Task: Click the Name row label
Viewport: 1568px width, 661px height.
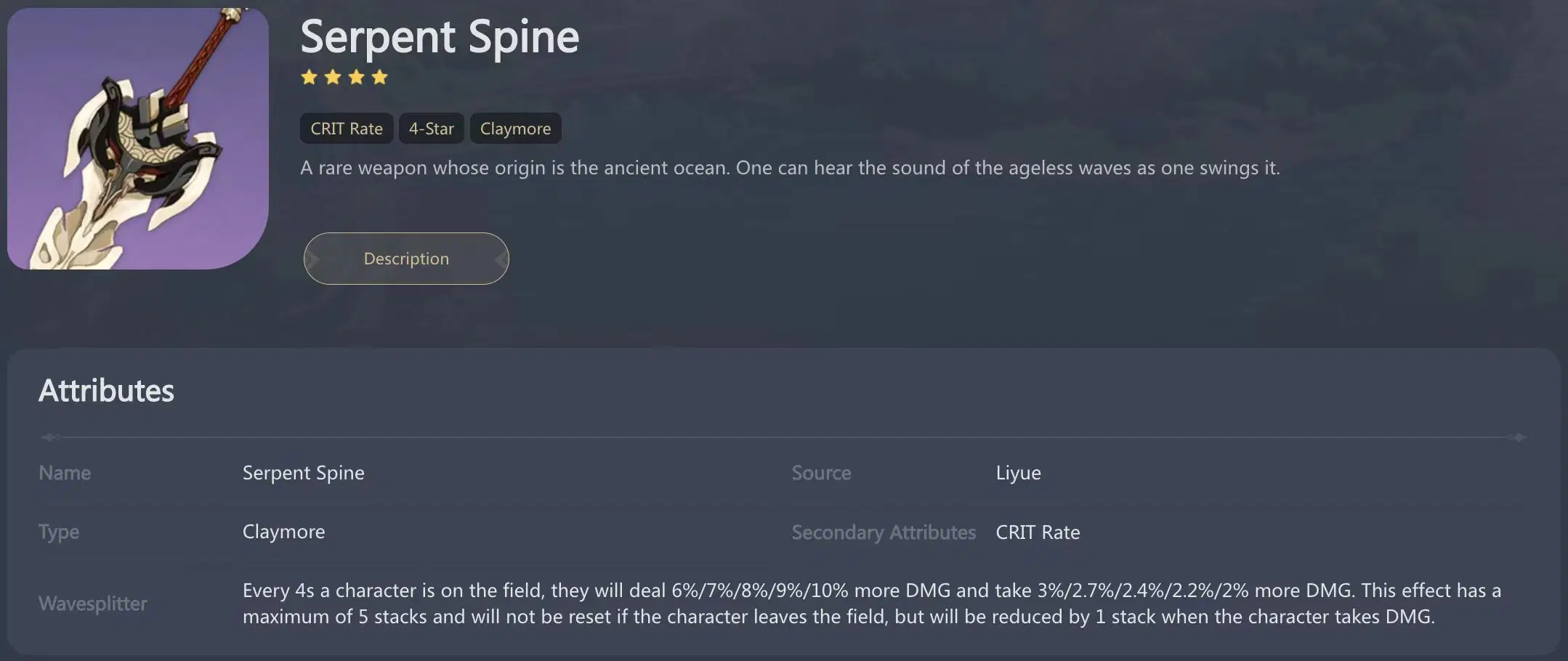Action: point(65,473)
